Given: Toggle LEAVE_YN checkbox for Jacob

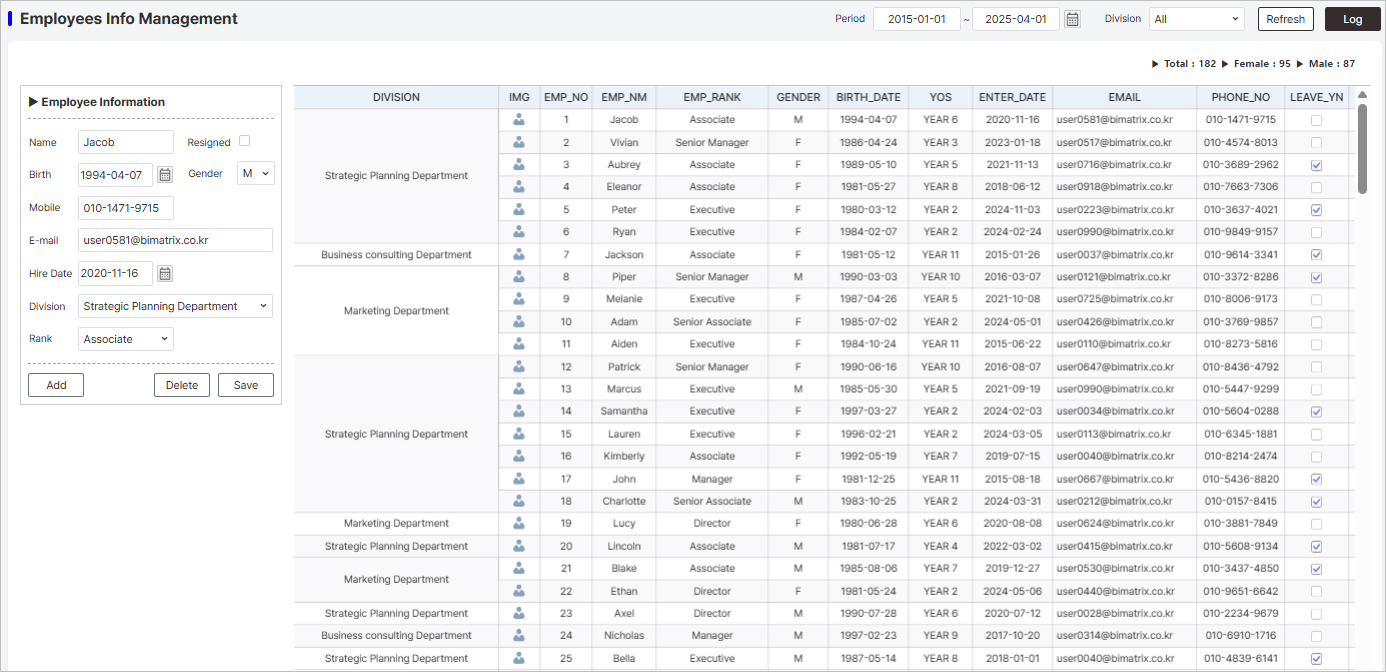Looking at the screenshot, I should [x=1316, y=120].
